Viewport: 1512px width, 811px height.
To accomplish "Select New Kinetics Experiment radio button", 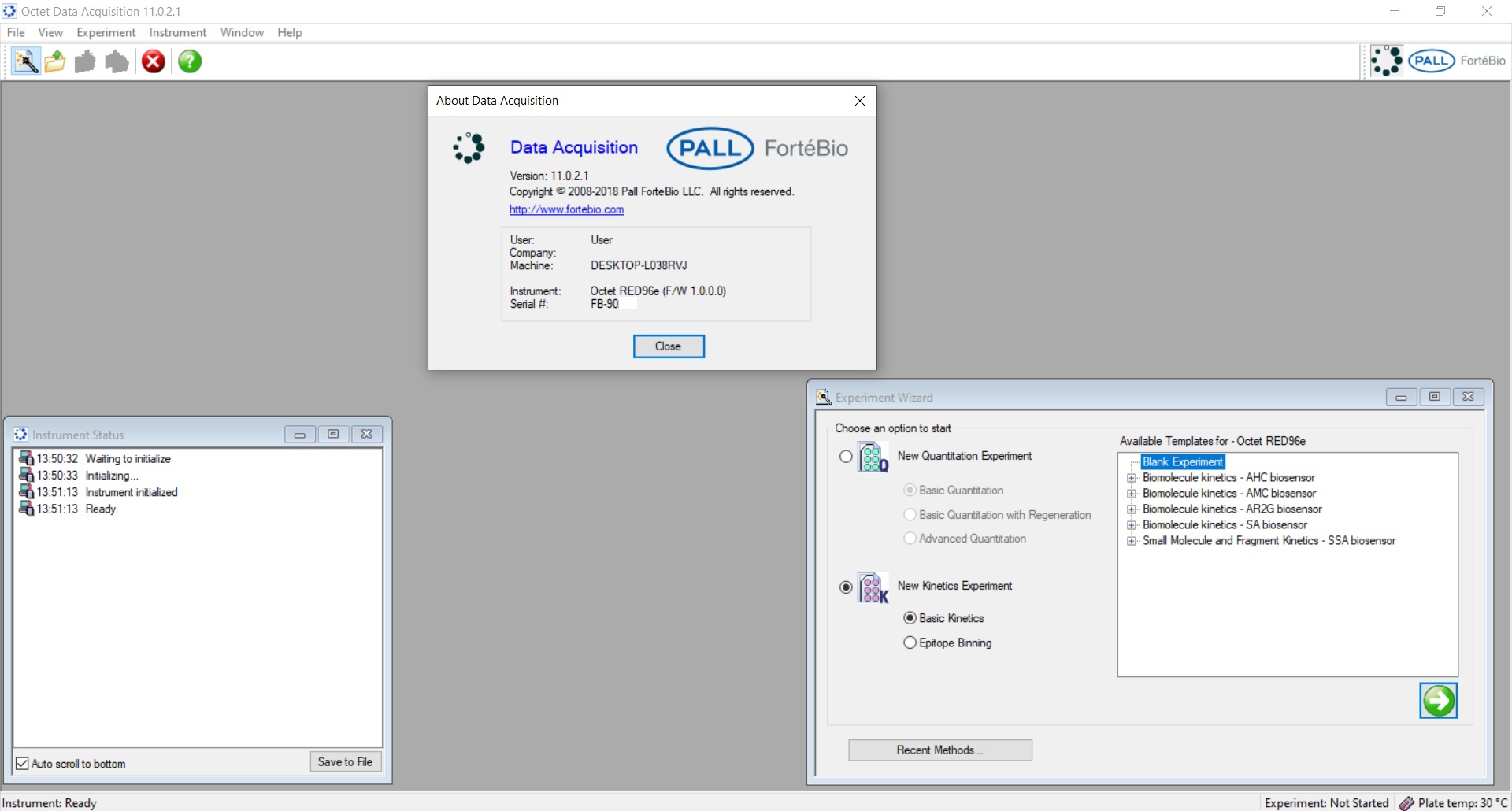I will pyautogui.click(x=846, y=587).
